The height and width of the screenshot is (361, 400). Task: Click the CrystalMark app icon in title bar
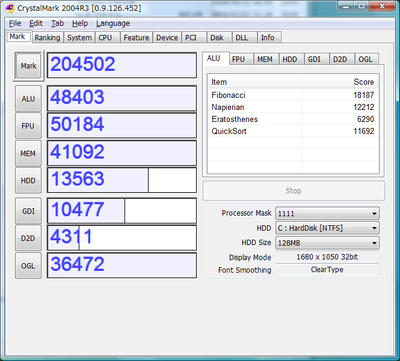[x=9, y=8]
